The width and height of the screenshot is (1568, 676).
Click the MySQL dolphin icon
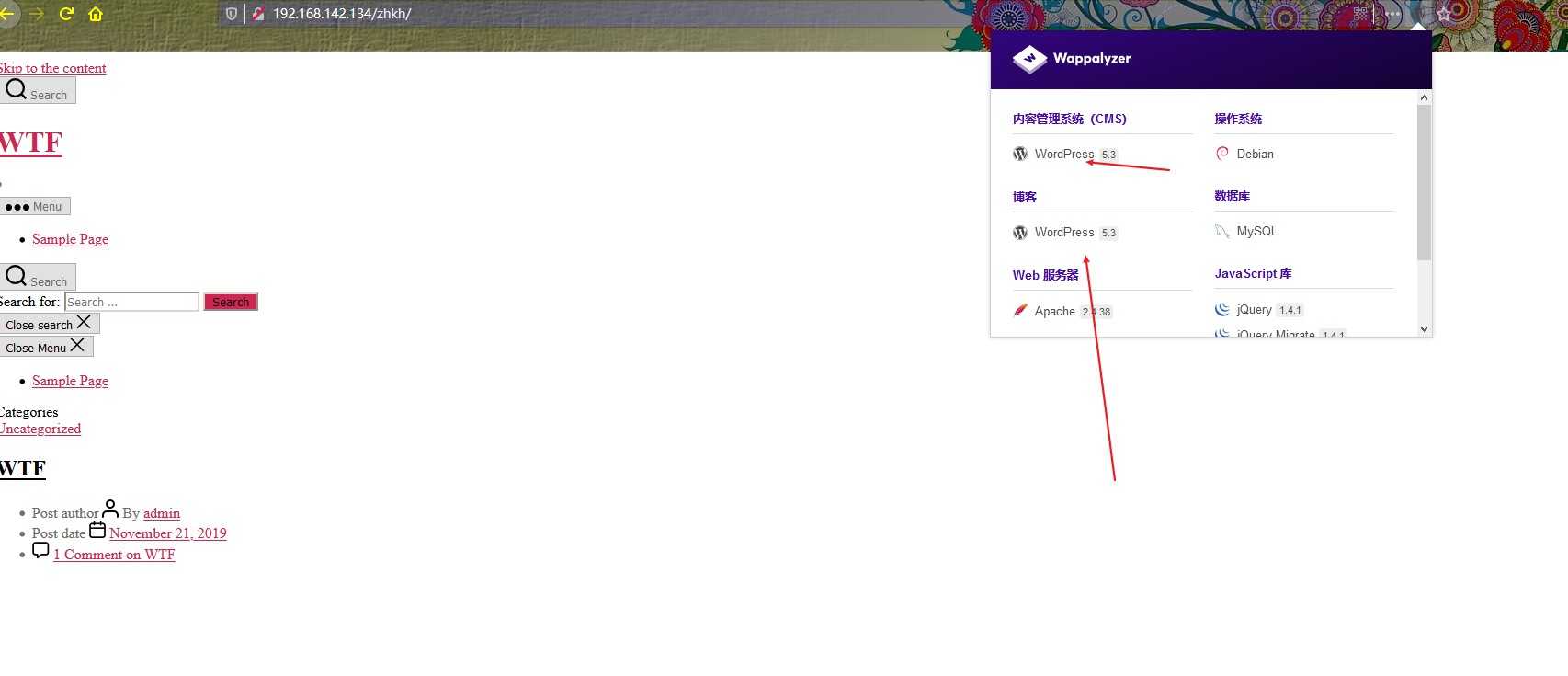1222,232
